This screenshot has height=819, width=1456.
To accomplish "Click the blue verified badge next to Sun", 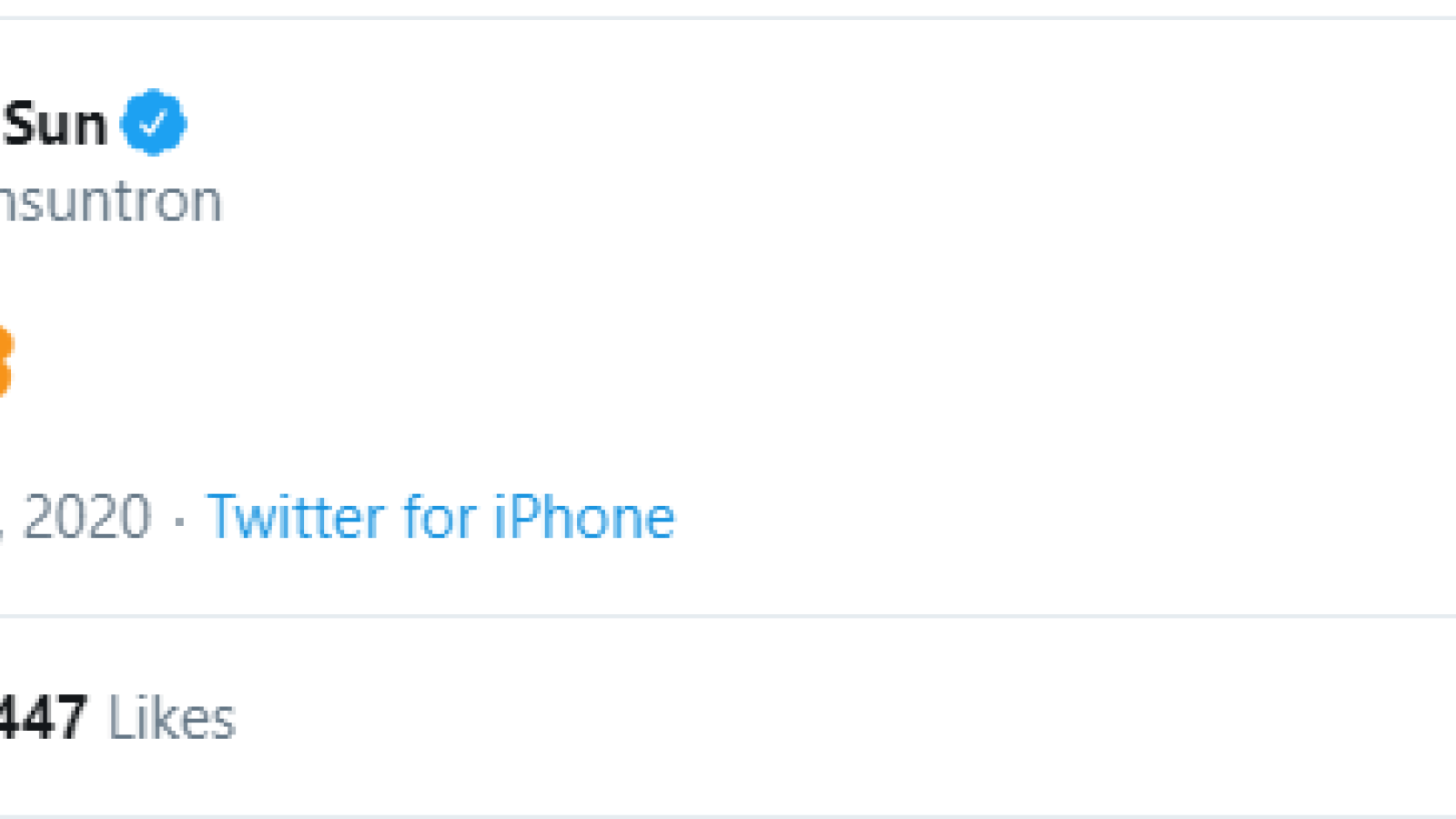I will coord(153,122).
